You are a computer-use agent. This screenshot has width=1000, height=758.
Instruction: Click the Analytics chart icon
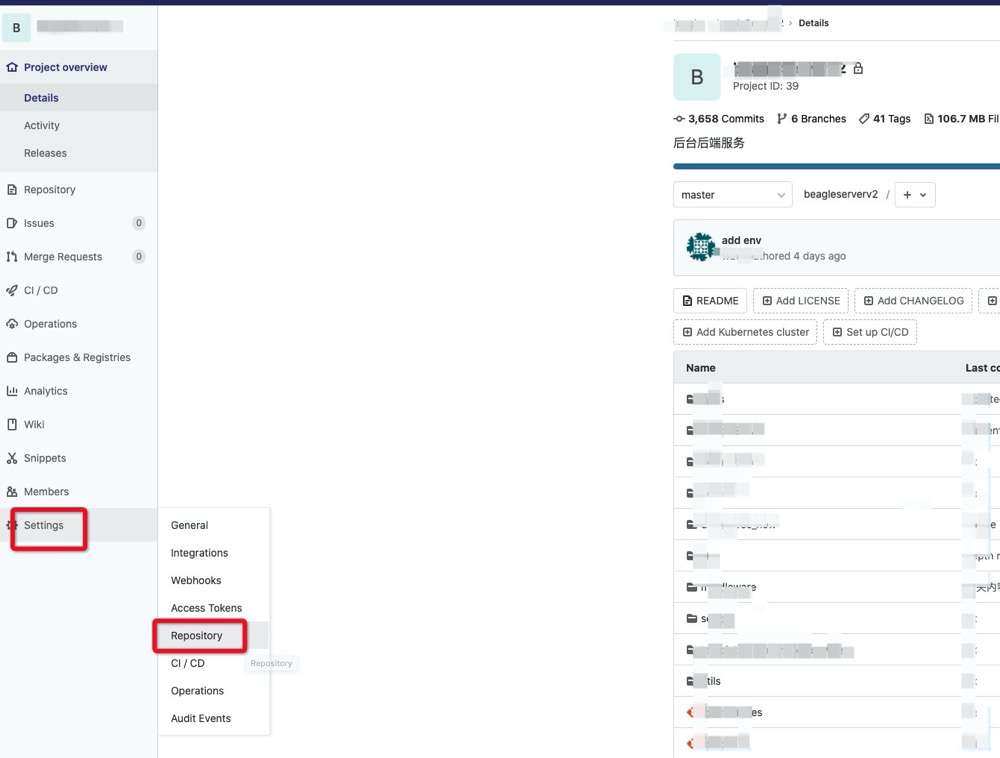[12, 391]
